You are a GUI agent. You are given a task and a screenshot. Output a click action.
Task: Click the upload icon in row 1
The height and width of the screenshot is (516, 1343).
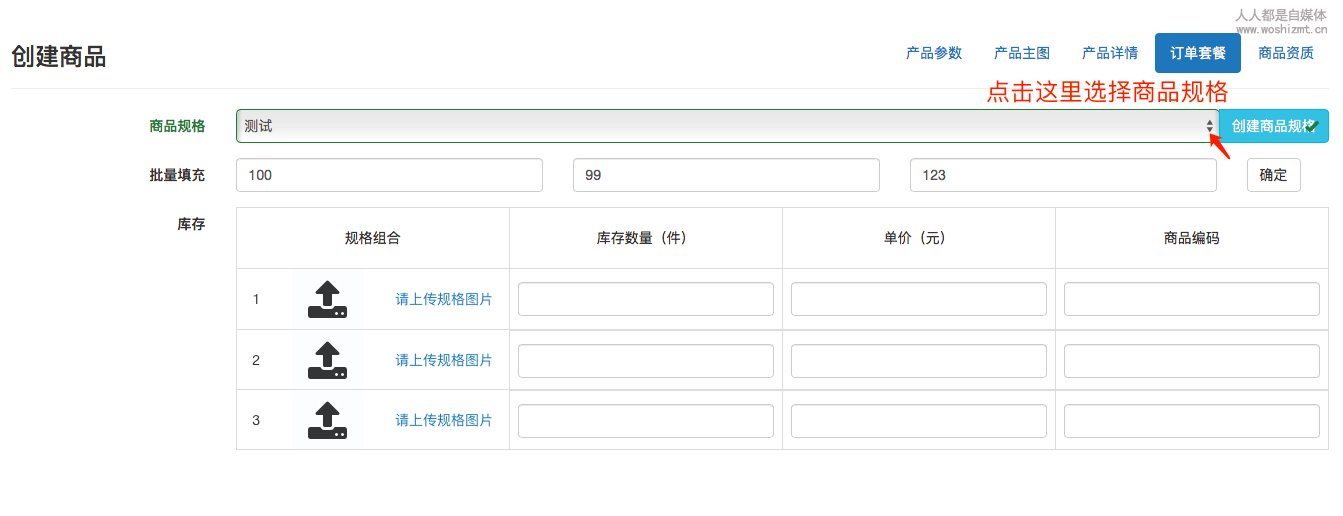(x=327, y=299)
